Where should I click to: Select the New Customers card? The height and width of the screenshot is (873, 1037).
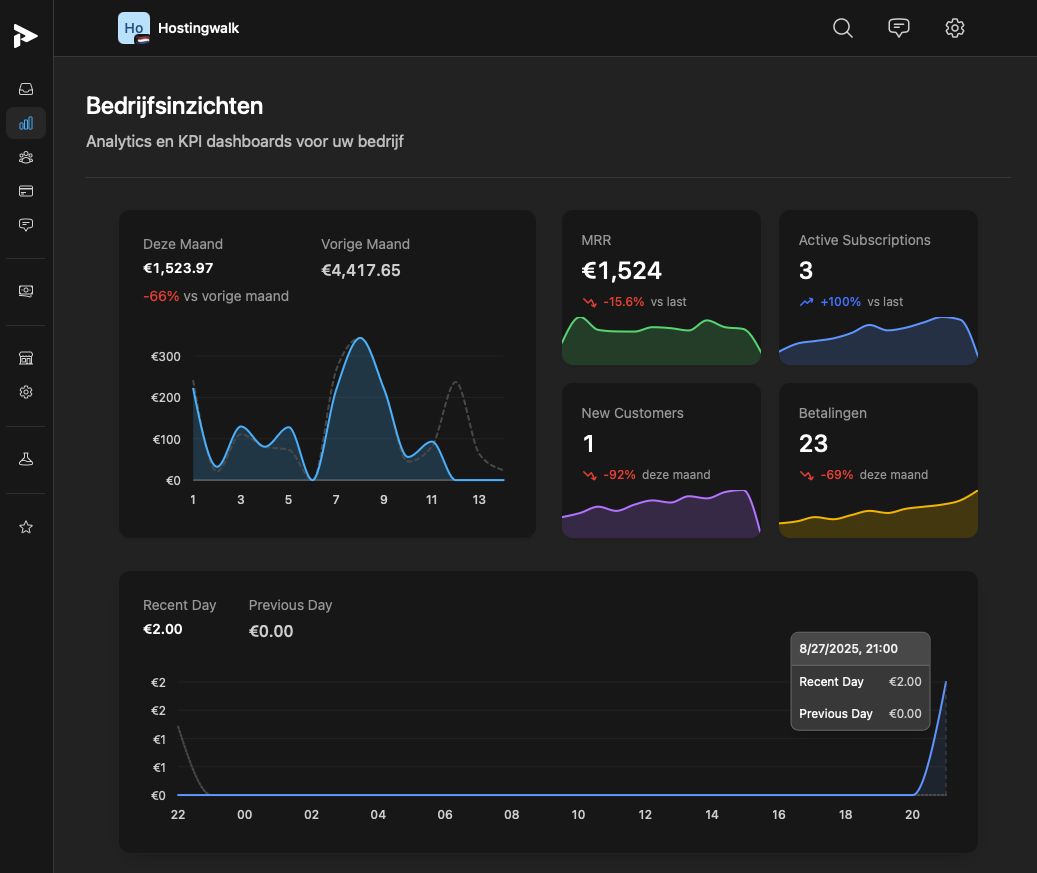pos(661,460)
